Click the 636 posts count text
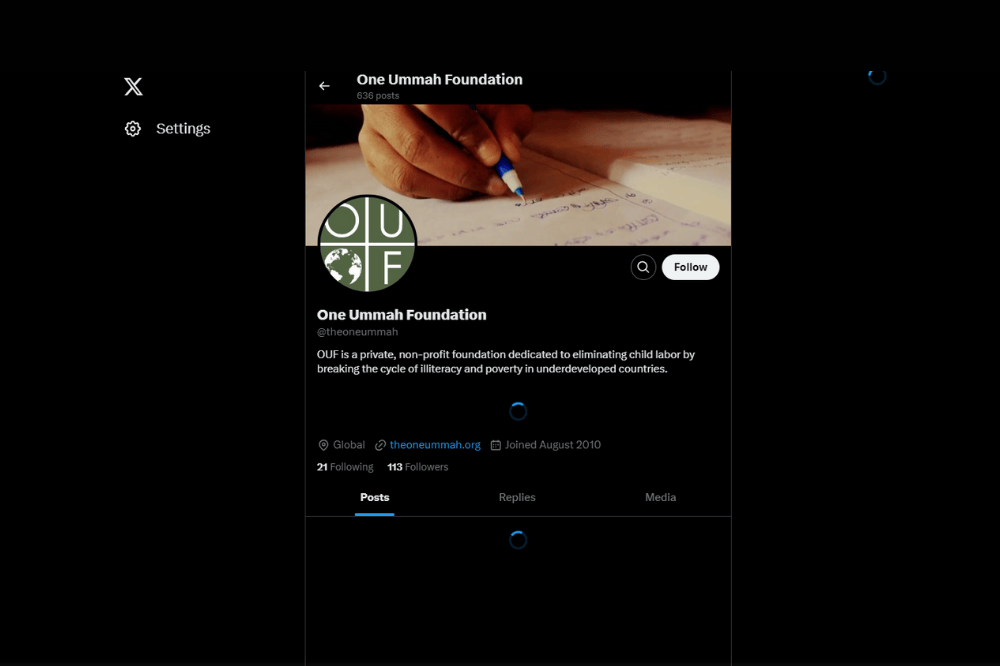1000x666 pixels. [378, 96]
